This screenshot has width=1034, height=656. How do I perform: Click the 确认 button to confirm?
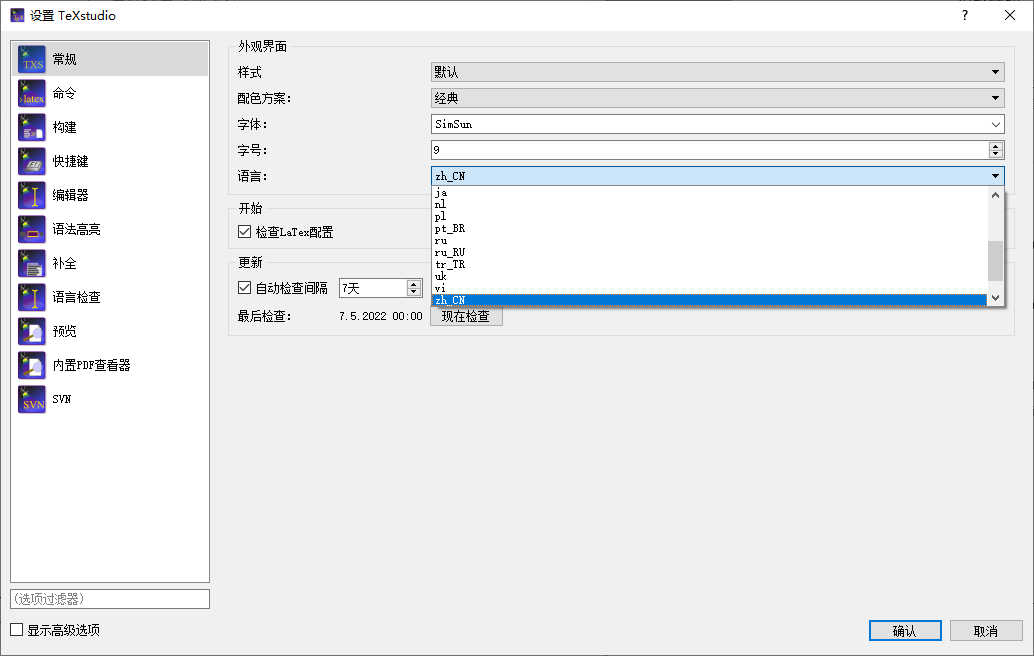(x=904, y=630)
